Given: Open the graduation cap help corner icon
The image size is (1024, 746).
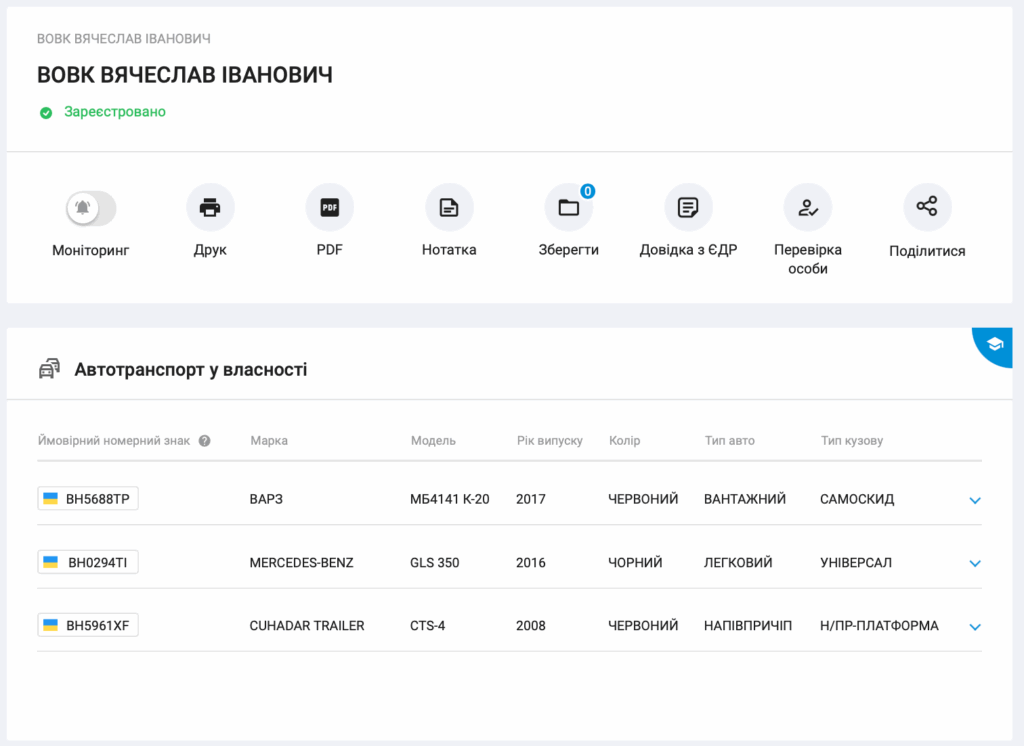Looking at the screenshot, I should pyautogui.click(x=995, y=344).
